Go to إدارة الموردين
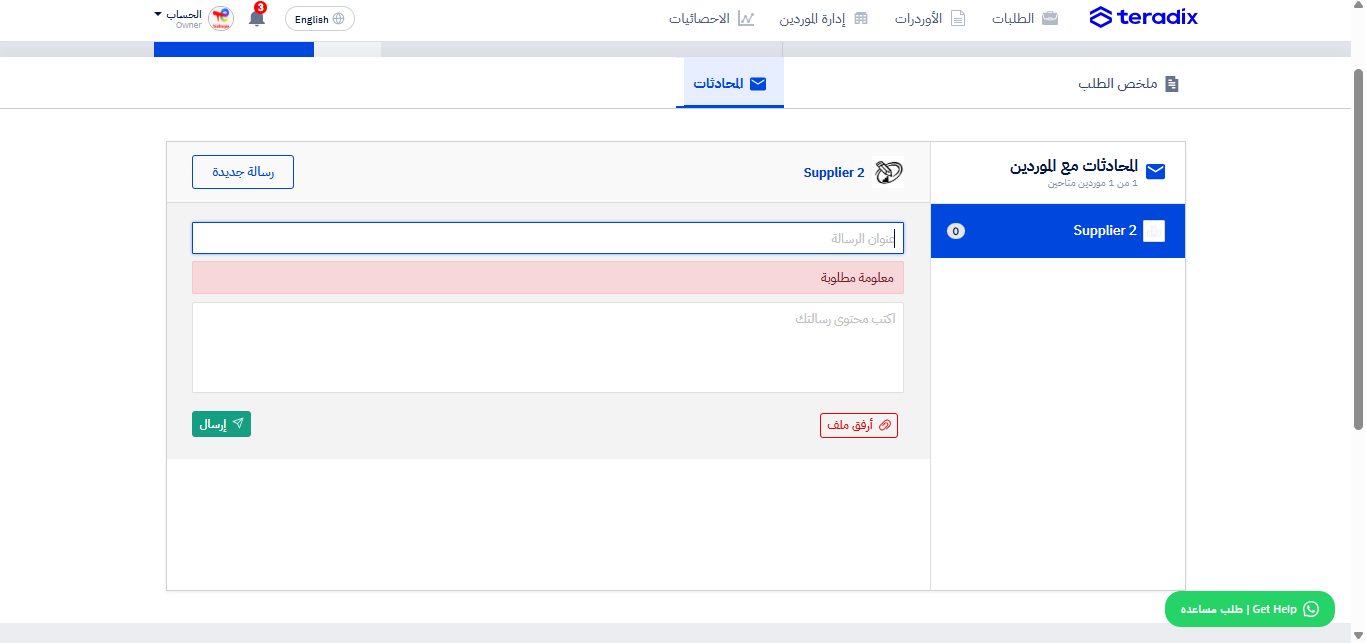Screen dimensions: 1366x643 (823, 18)
